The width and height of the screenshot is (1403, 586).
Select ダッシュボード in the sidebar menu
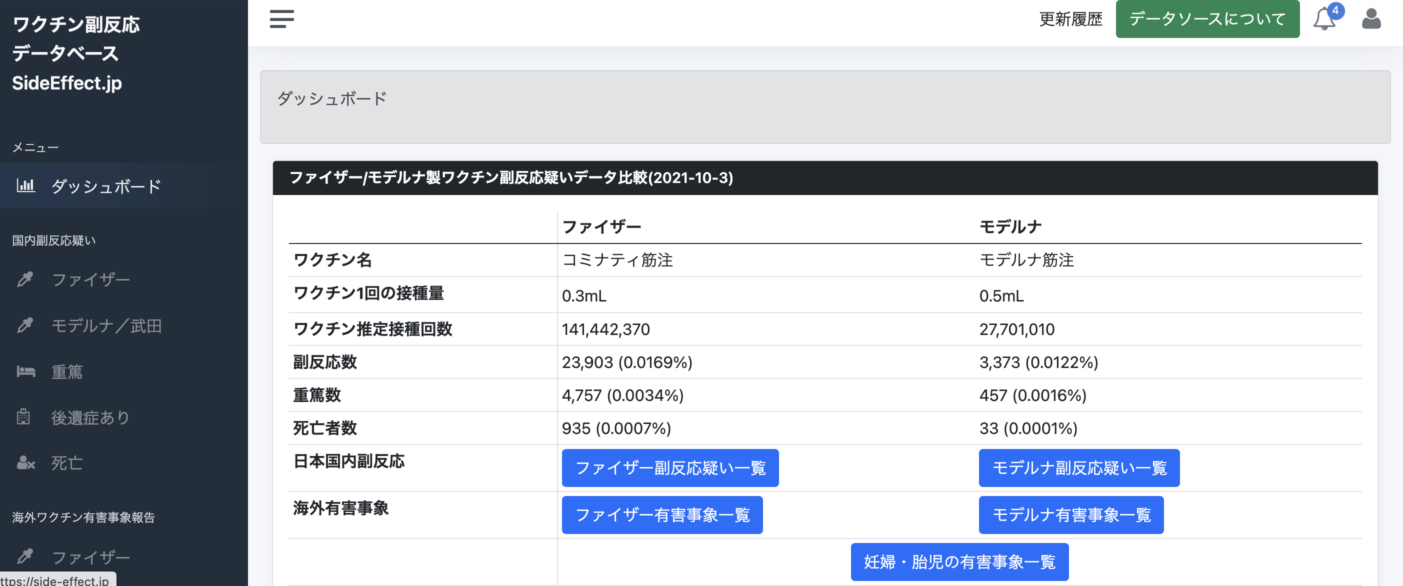coord(106,187)
